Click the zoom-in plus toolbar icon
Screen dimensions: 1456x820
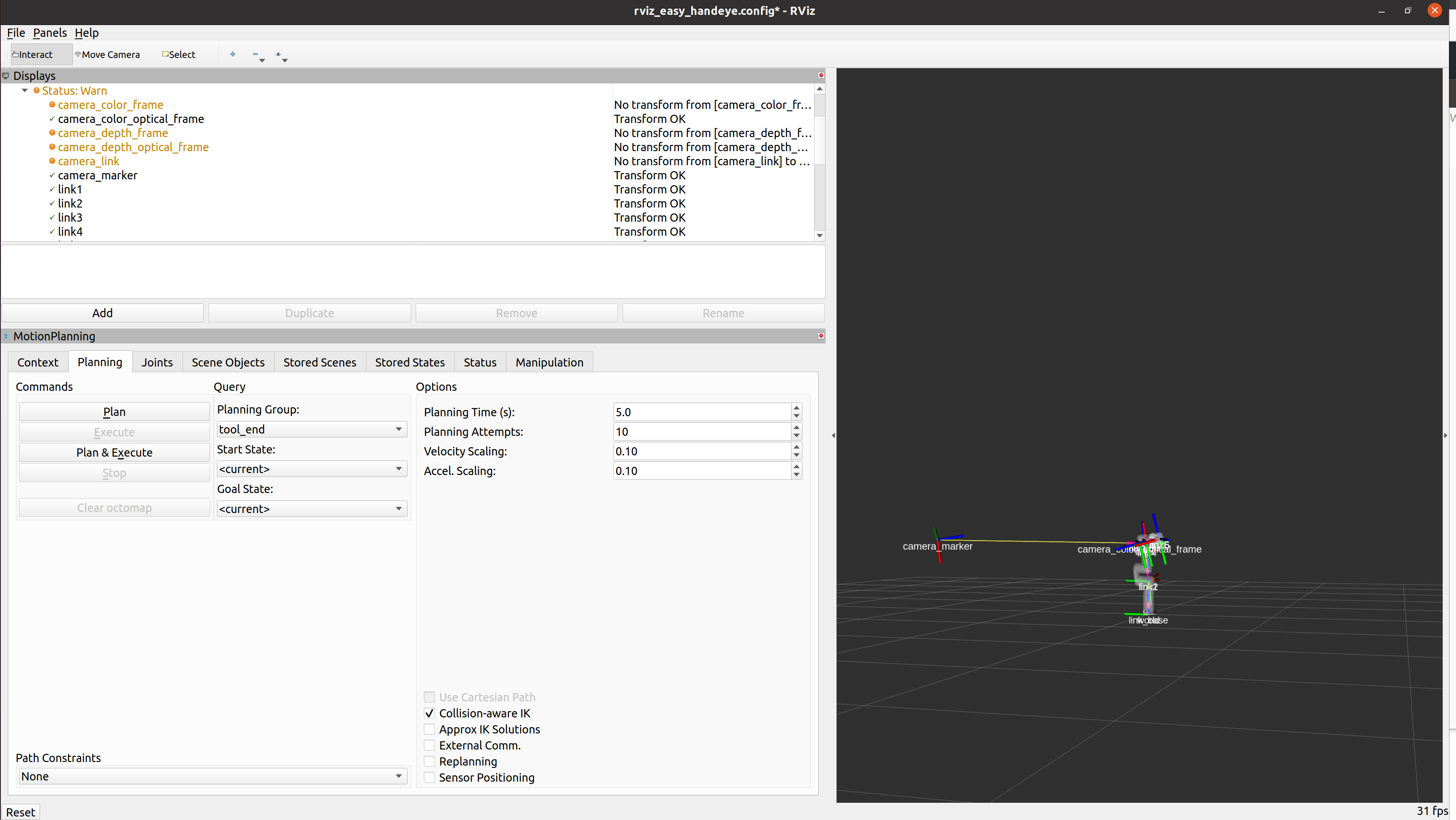tap(232, 54)
